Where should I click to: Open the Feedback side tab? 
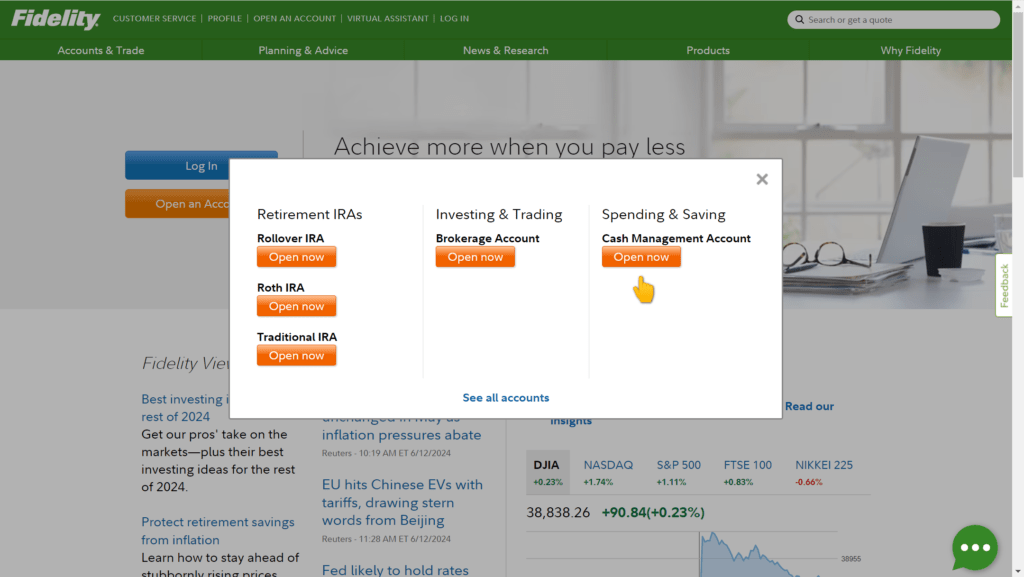[x=1004, y=285]
